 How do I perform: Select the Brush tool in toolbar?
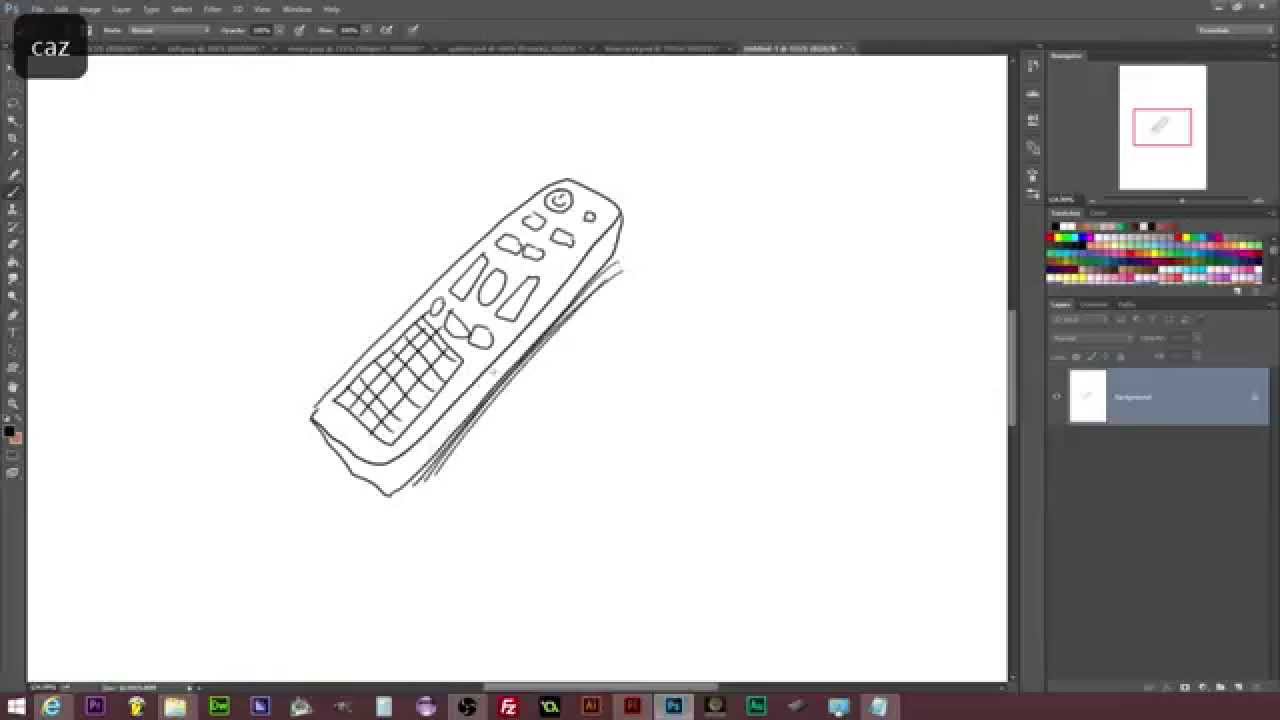coord(14,191)
